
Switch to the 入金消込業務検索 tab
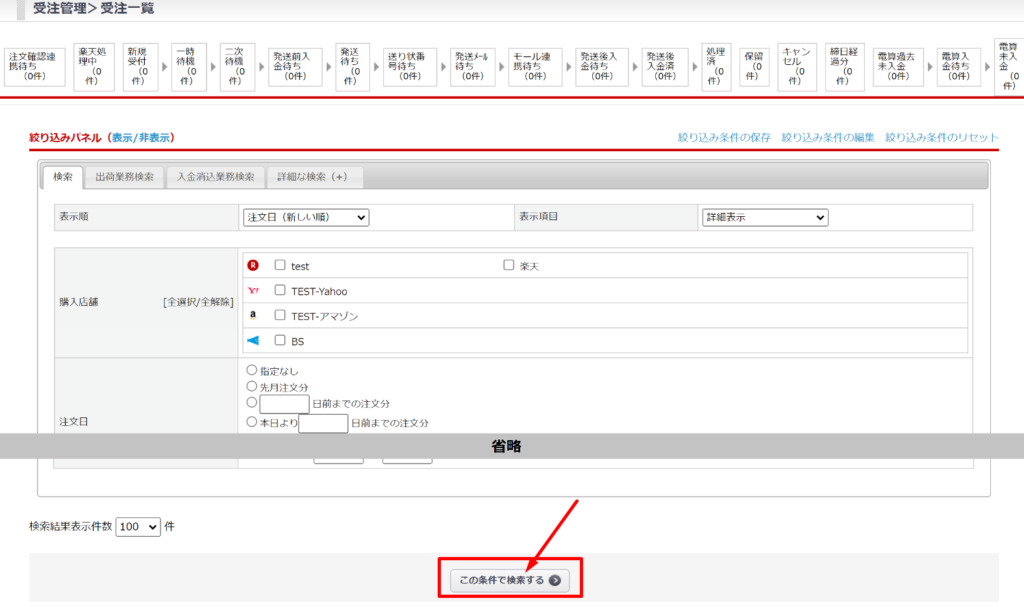(215, 177)
